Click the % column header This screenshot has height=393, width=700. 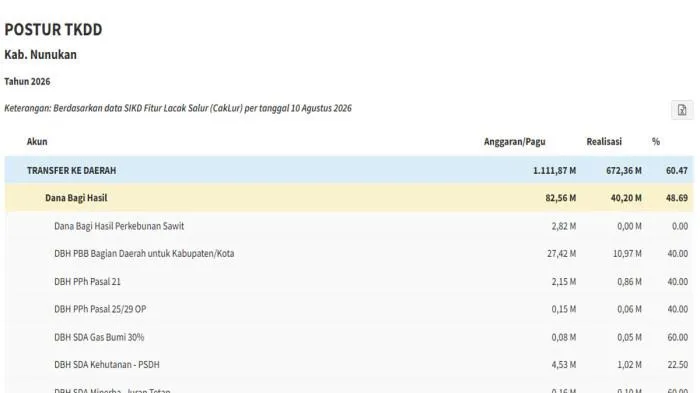[x=655, y=142]
